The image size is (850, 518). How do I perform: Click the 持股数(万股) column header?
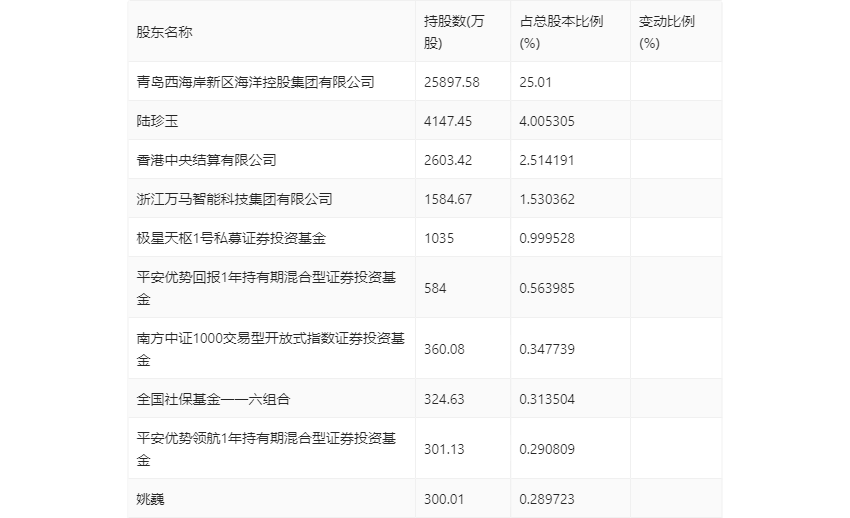(454, 32)
